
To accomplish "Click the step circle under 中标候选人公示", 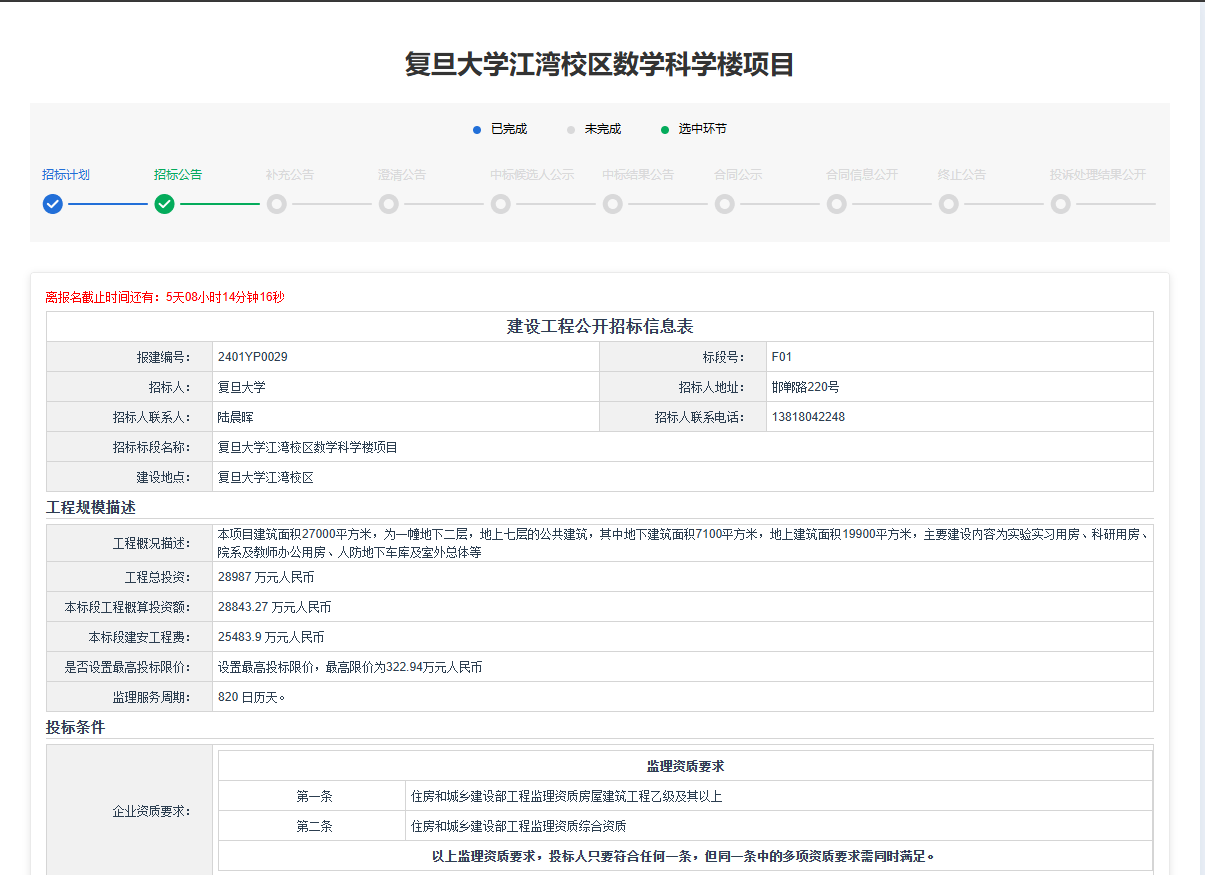I will pyautogui.click(x=501, y=204).
